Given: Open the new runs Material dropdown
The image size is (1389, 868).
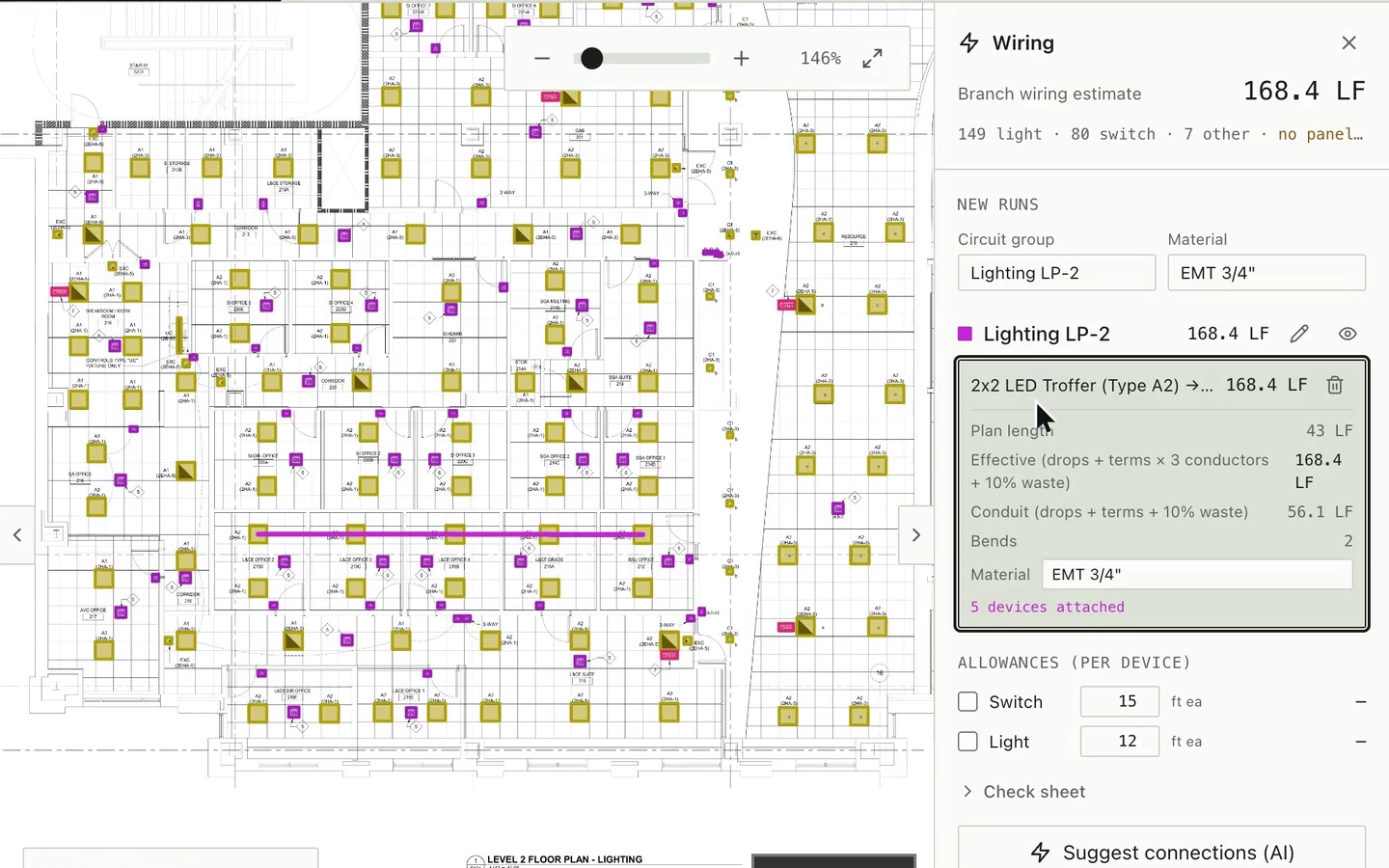Looking at the screenshot, I should tap(1266, 273).
